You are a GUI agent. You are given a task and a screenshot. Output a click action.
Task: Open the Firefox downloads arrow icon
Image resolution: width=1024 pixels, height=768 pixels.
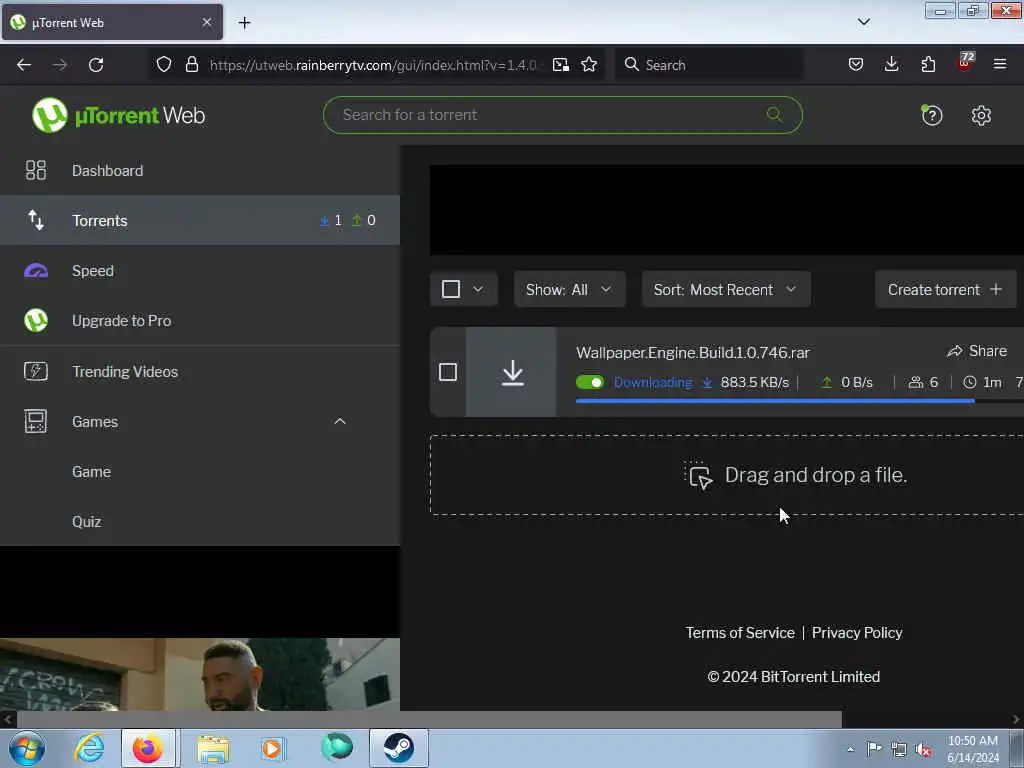point(891,65)
